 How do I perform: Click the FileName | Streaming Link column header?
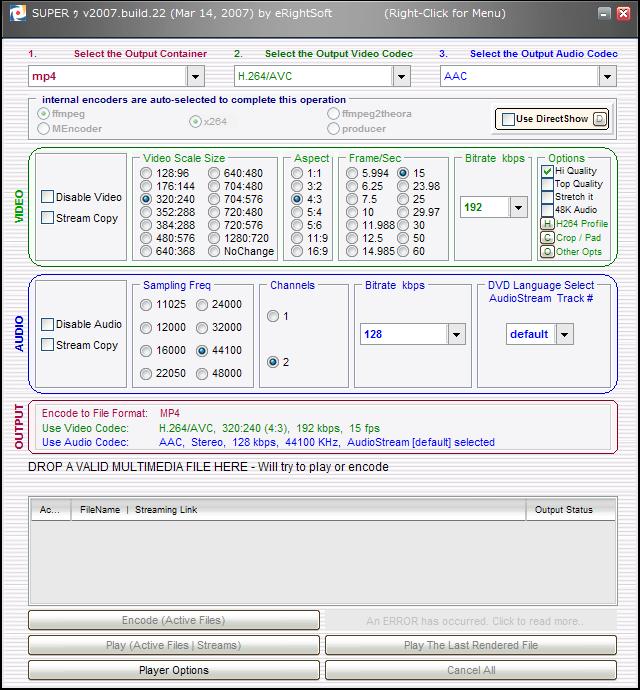[298, 510]
